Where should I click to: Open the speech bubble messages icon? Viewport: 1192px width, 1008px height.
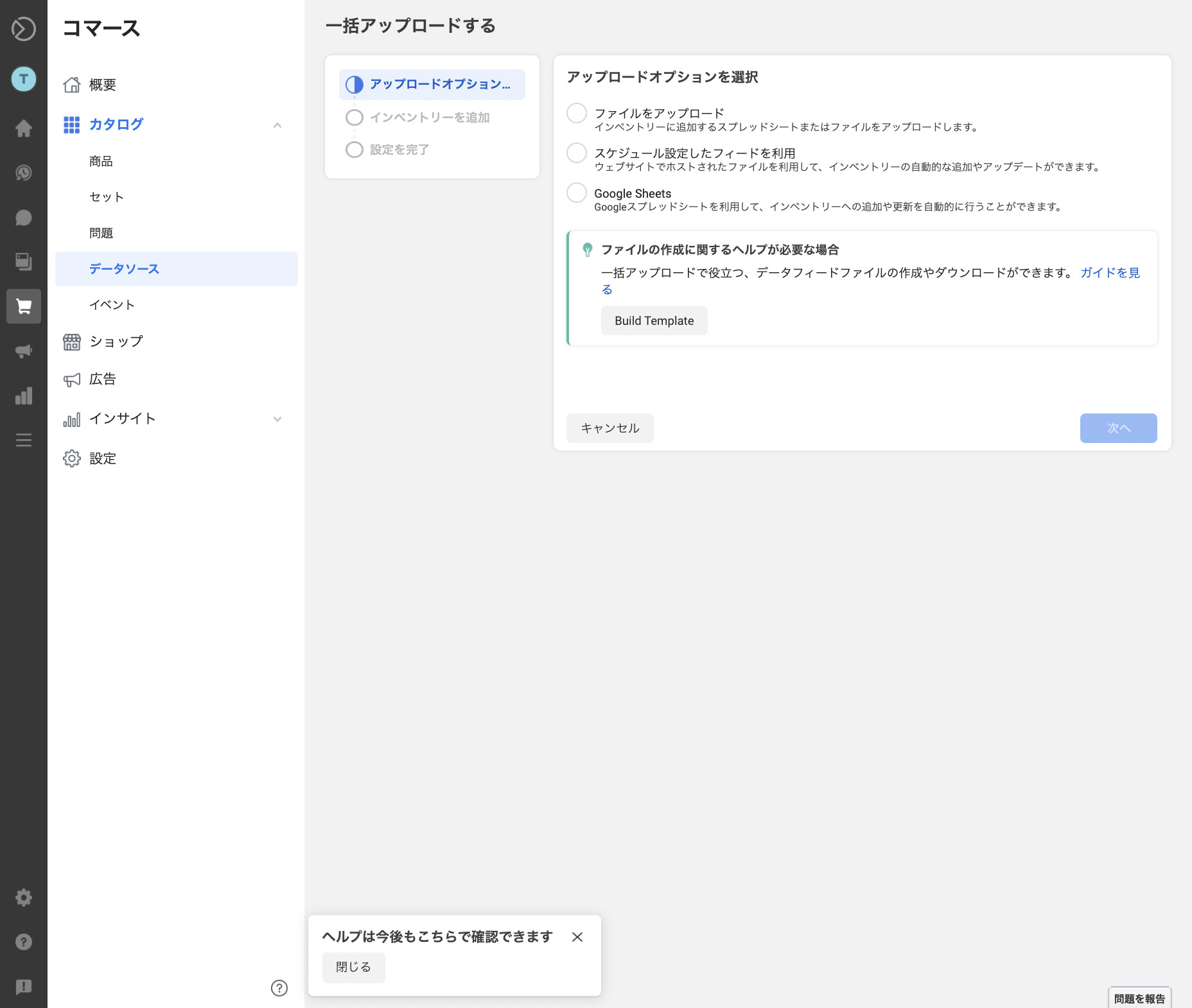pyautogui.click(x=24, y=218)
